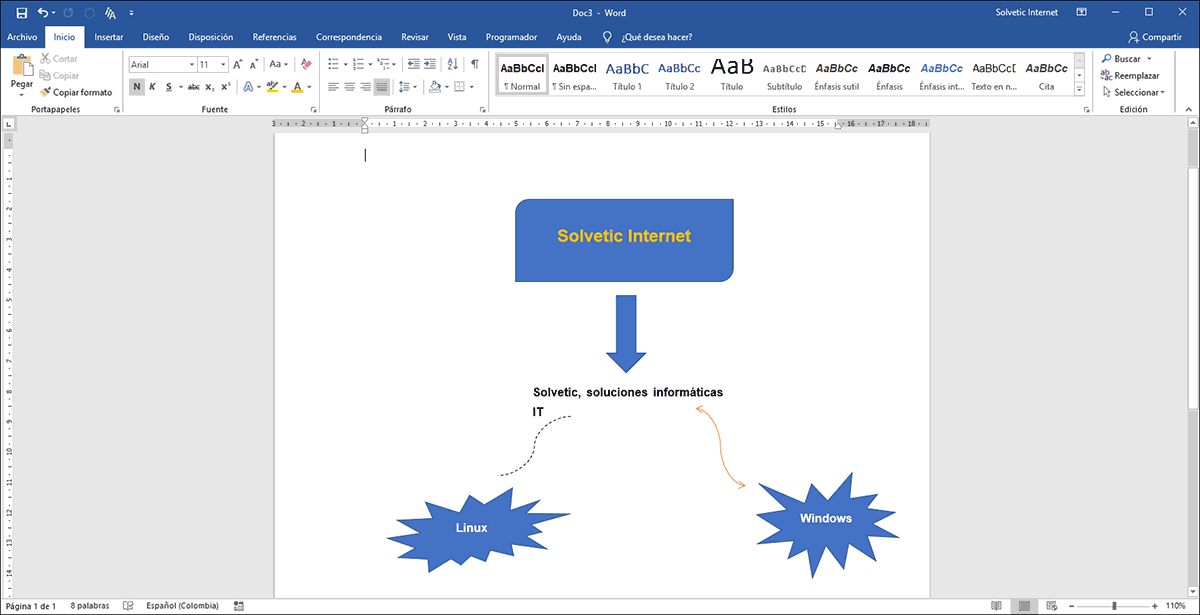Click the sort A-Z icon
The image size is (1200, 615).
tap(452, 64)
